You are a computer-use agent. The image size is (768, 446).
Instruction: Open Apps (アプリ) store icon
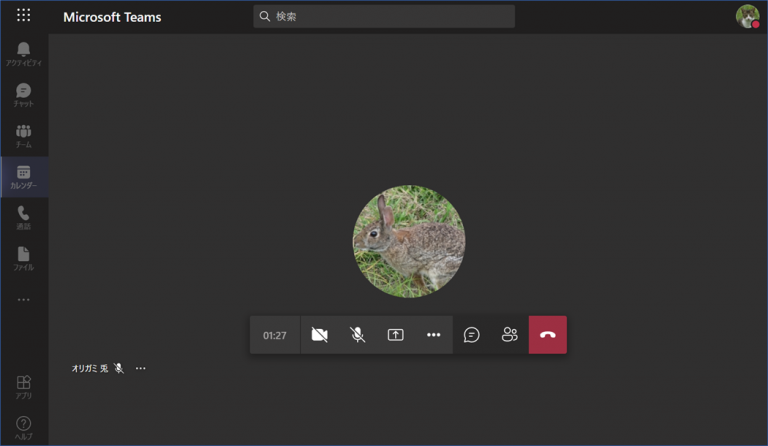click(x=24, y=387)
